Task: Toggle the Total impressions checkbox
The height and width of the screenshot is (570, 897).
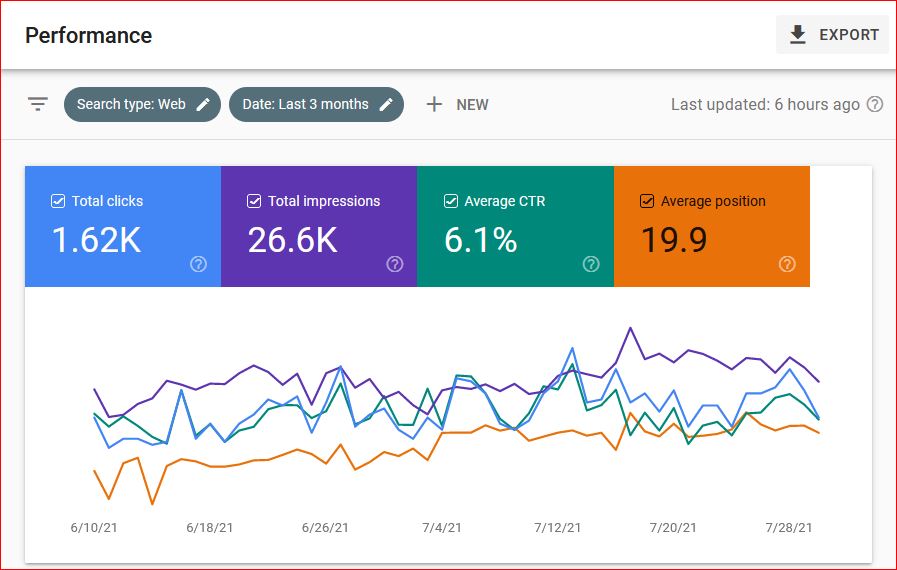Action: (x=254, y=201)
